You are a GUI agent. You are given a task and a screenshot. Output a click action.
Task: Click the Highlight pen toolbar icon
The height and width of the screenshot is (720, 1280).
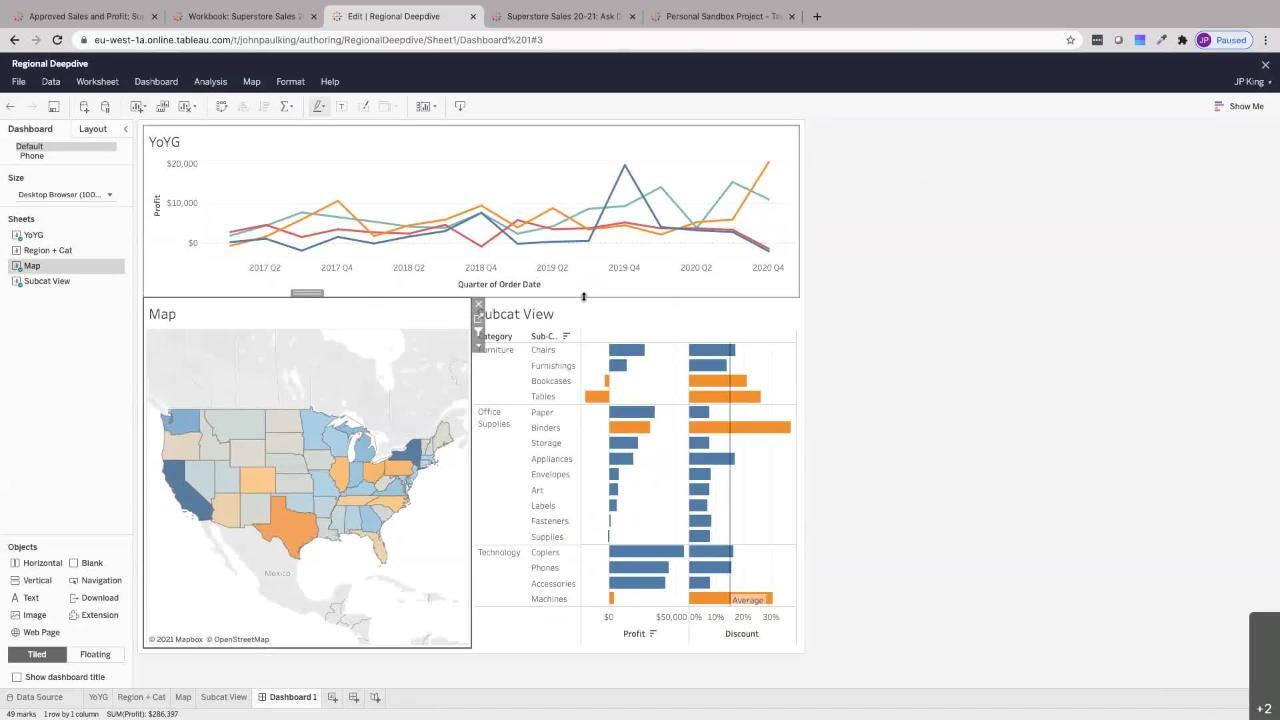(319, 106)
